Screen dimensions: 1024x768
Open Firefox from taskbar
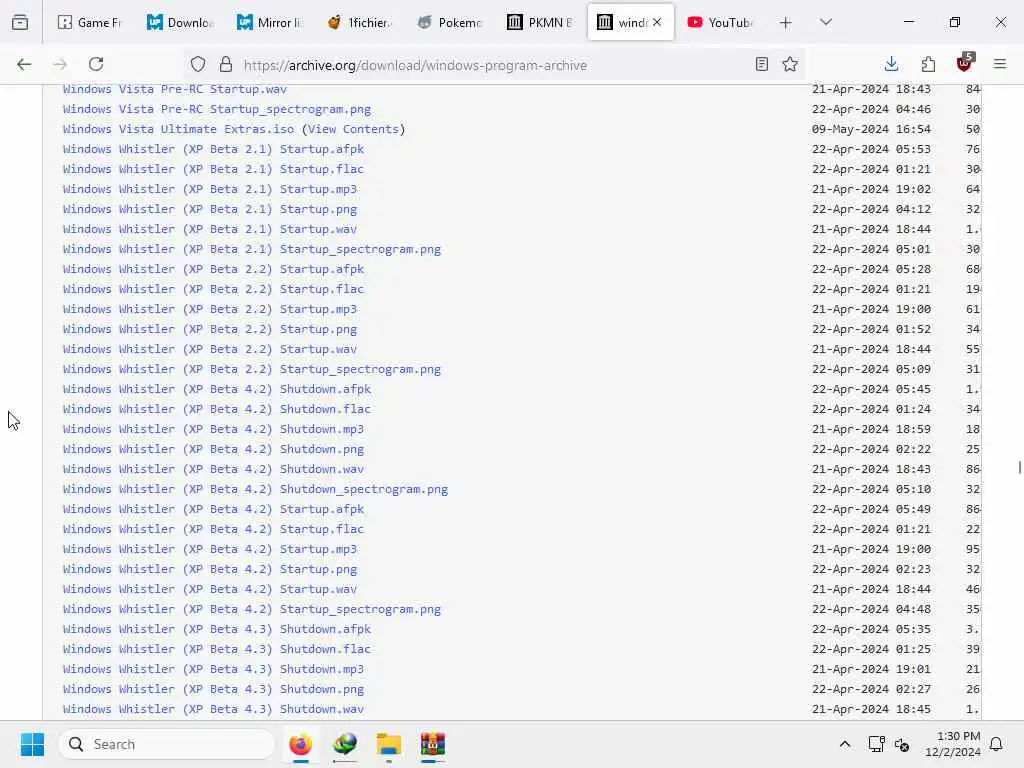tap(300, 744)
